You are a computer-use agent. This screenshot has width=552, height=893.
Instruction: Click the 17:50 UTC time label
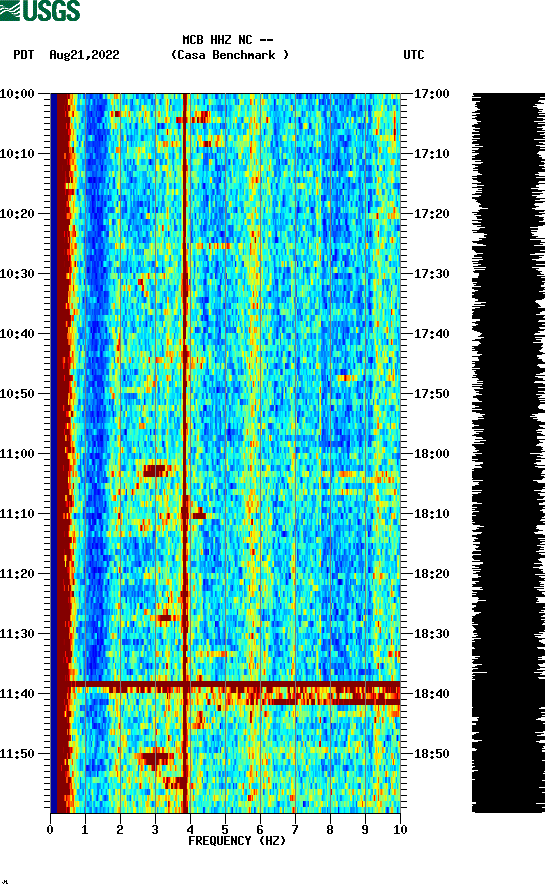pos(432,394)
